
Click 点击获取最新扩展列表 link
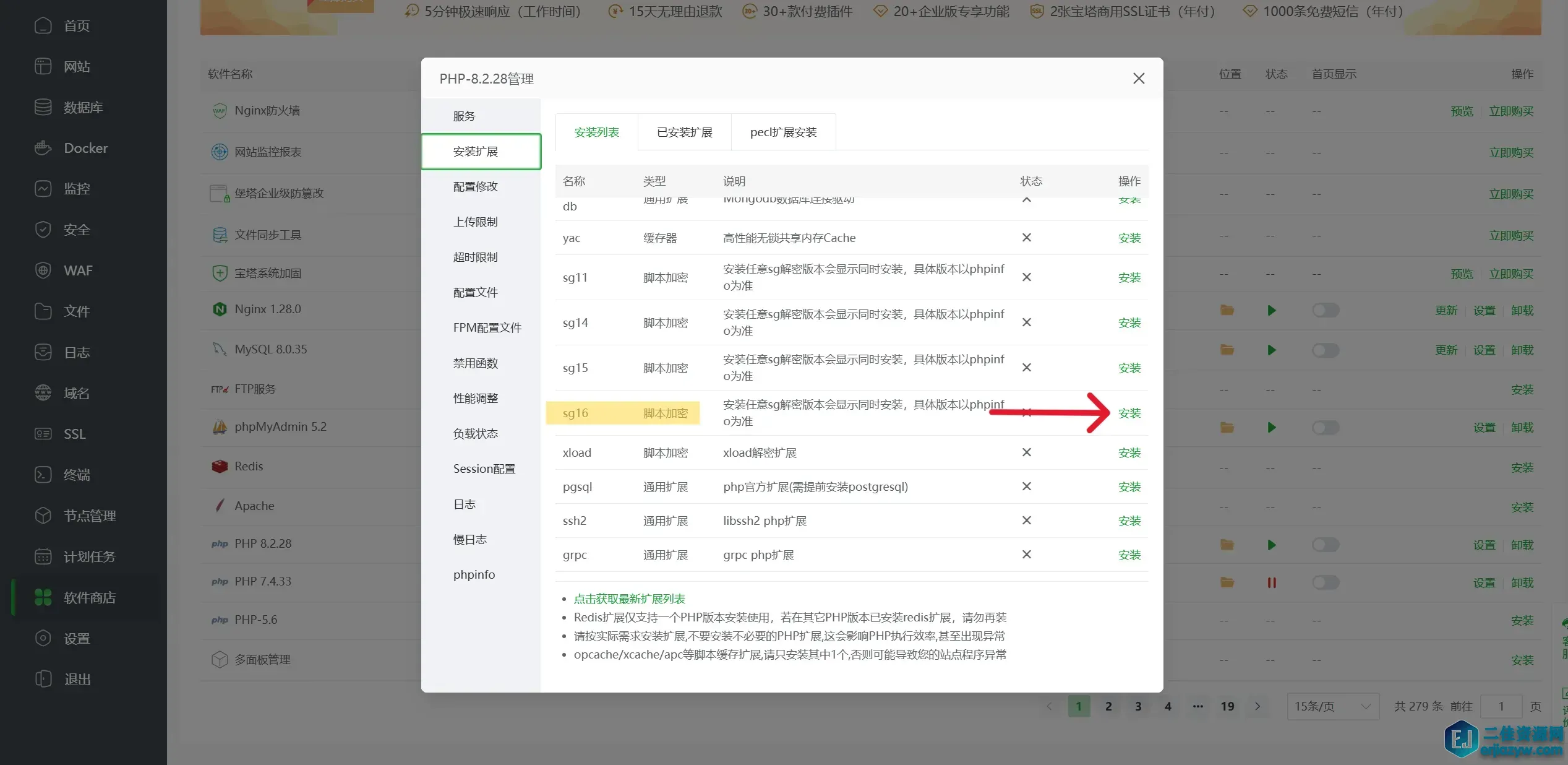pos(629,599)
